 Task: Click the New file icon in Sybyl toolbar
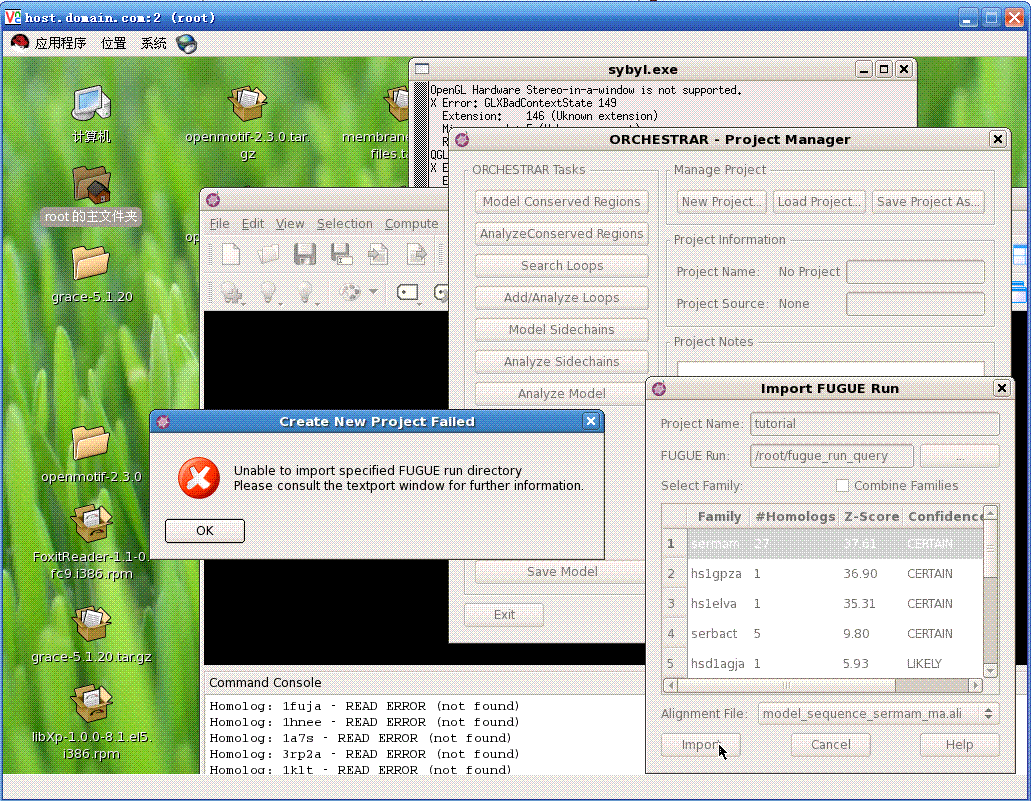[231, 255]
